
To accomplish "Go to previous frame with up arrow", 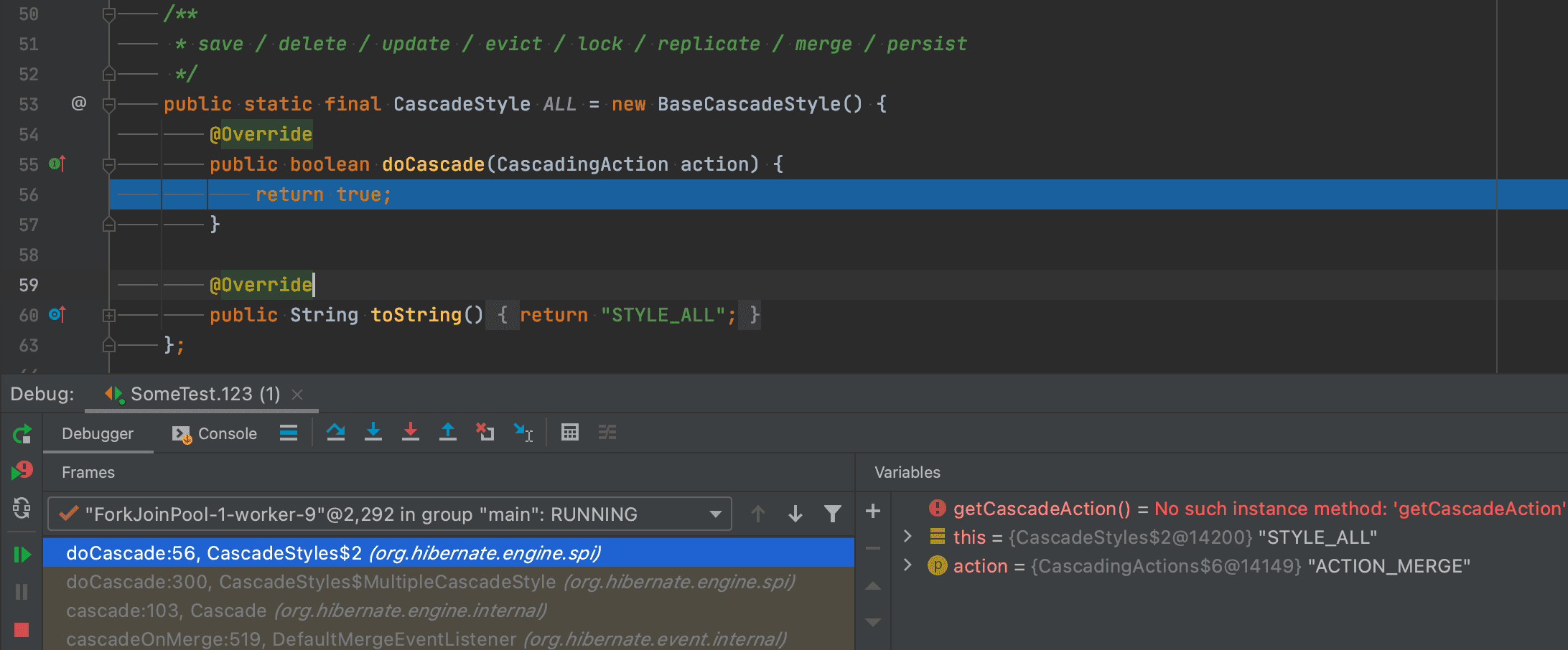I will [x=758, y=514].
